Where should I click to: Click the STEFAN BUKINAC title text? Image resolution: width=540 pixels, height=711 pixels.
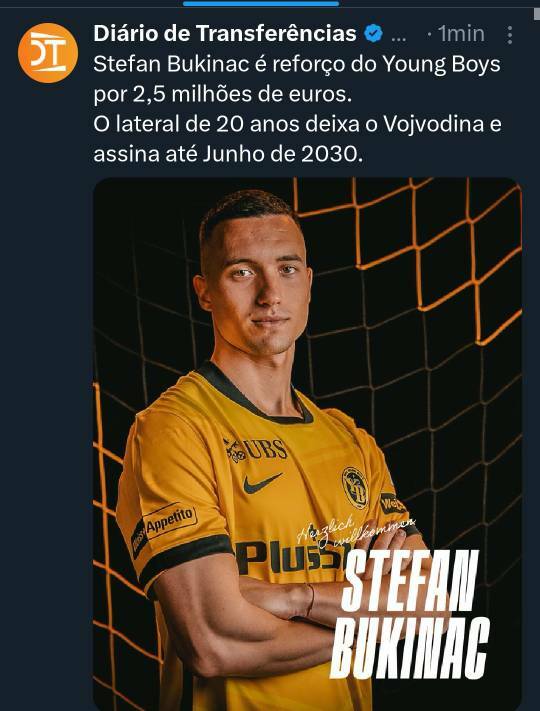pyautogui.click(x=410, y=614)
